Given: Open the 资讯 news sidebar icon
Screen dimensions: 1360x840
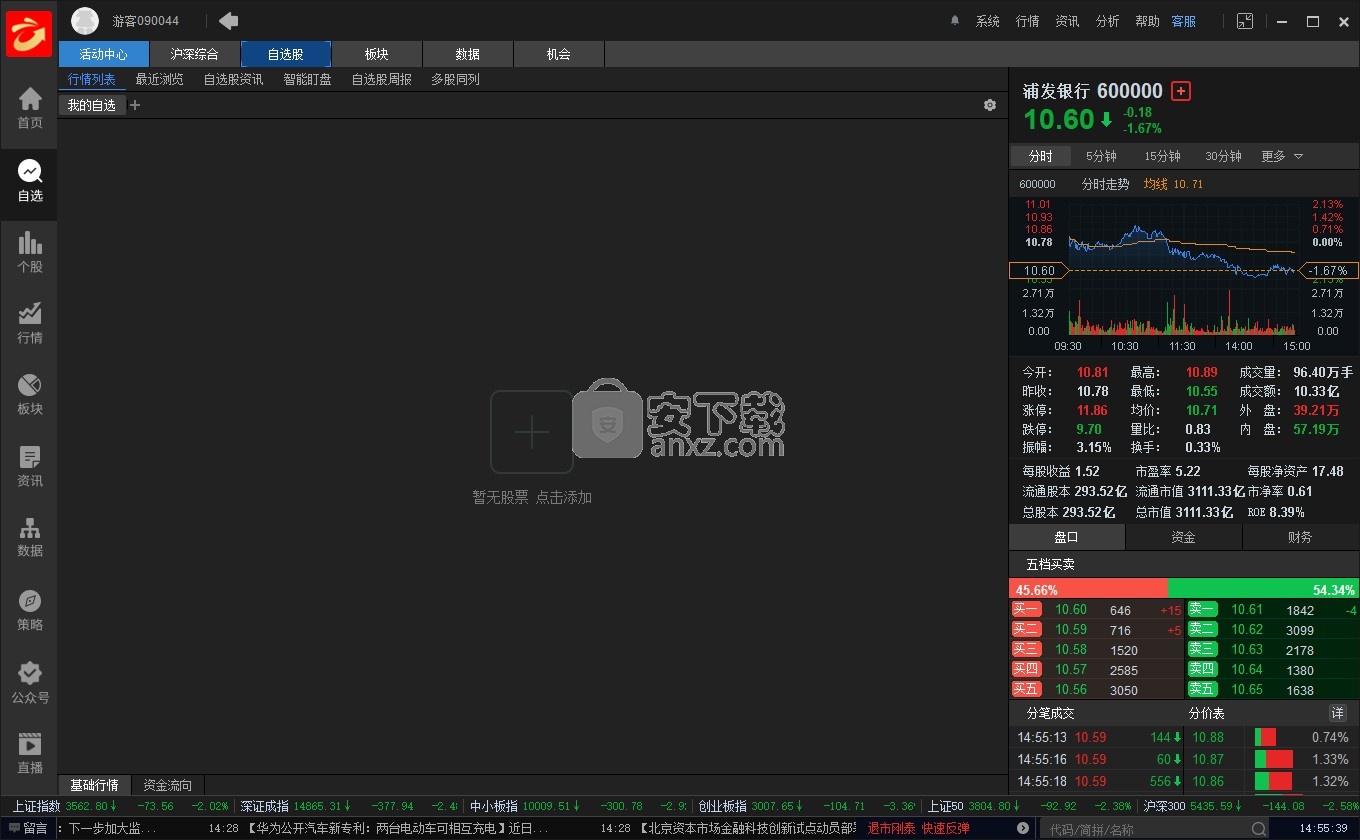Looking at the screenshot, I should tap(30, 466).
